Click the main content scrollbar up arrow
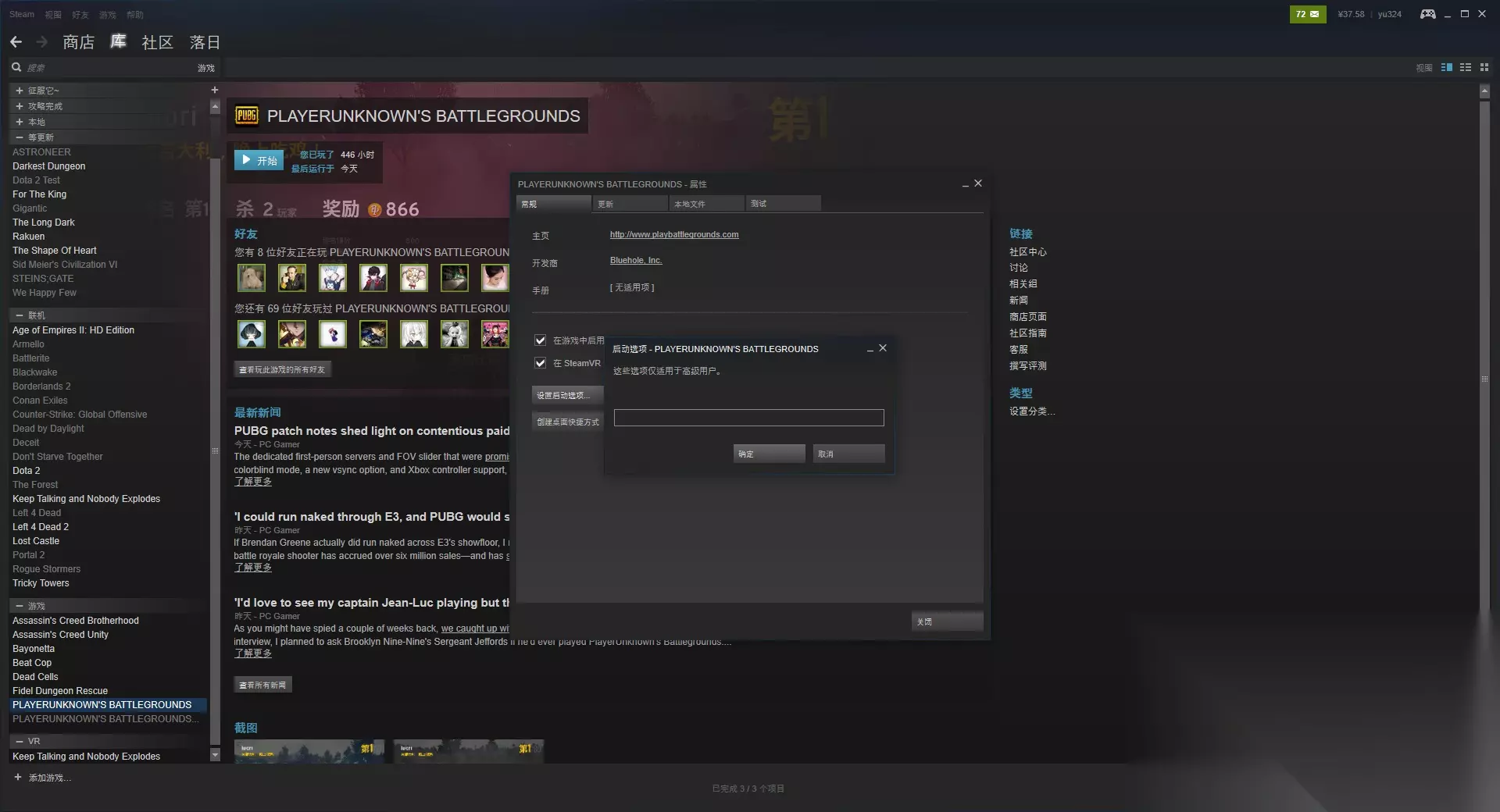The width and height of the screenshot is (1500, 812). (1484, 91)
